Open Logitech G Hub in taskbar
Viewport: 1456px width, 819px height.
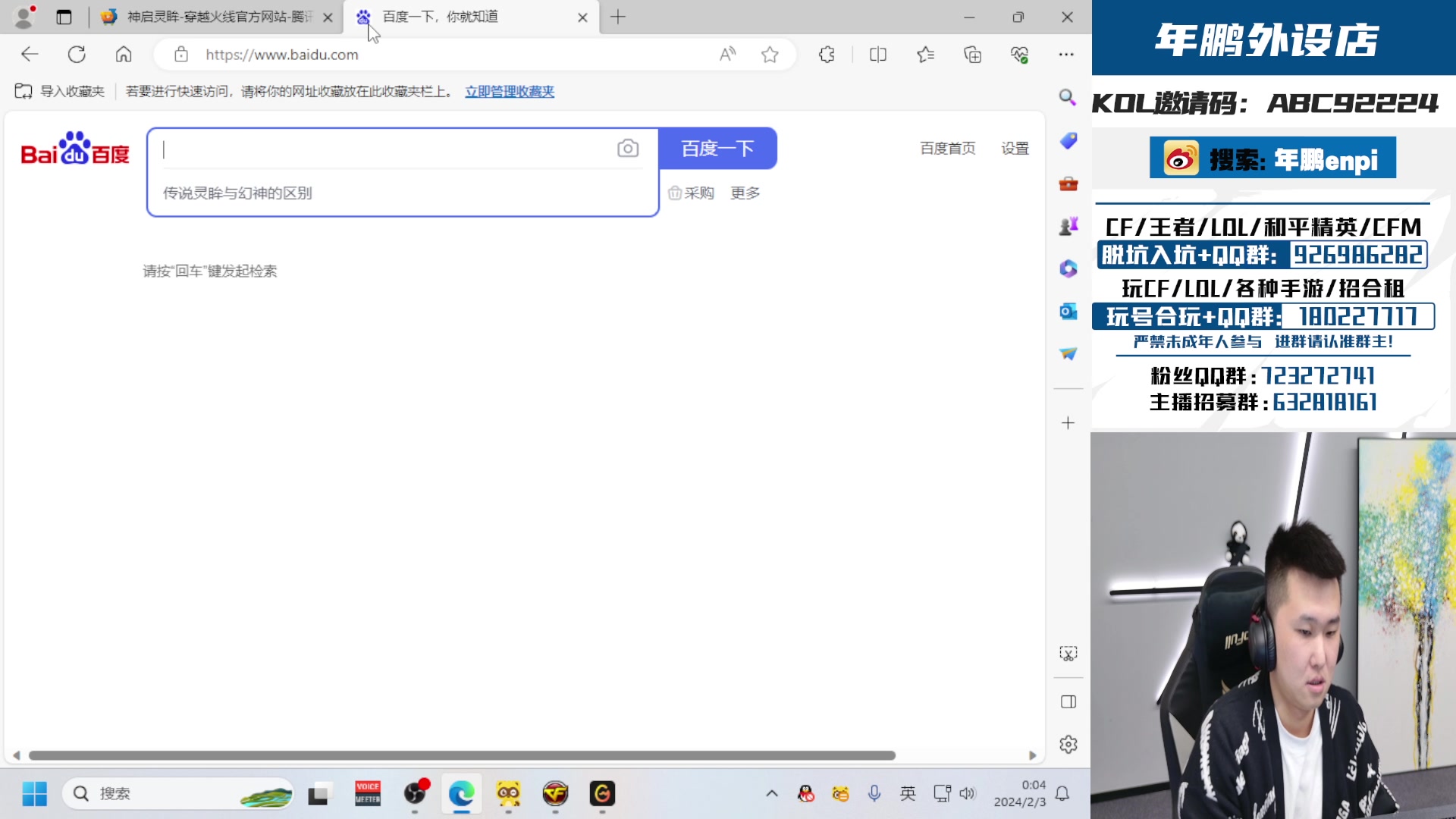(x=602, y=794)
